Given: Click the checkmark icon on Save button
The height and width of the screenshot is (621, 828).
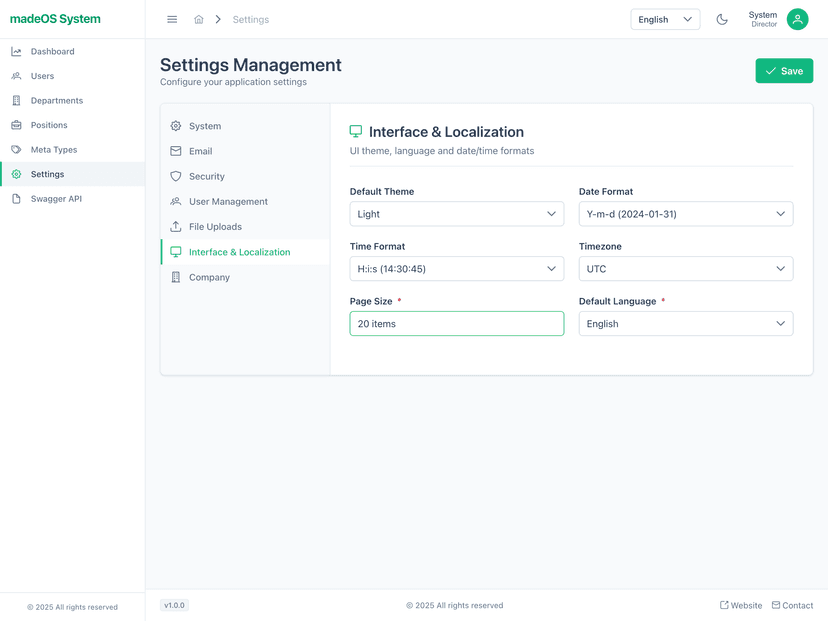Looking at the screenshot, I should coord(771,71).
